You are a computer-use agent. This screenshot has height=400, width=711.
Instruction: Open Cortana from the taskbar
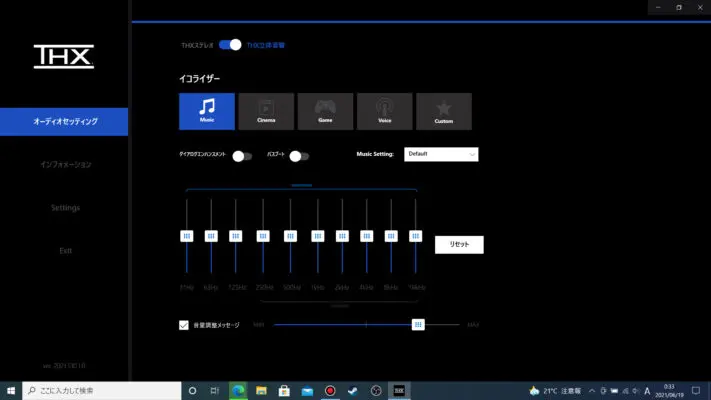pos(192,390)
